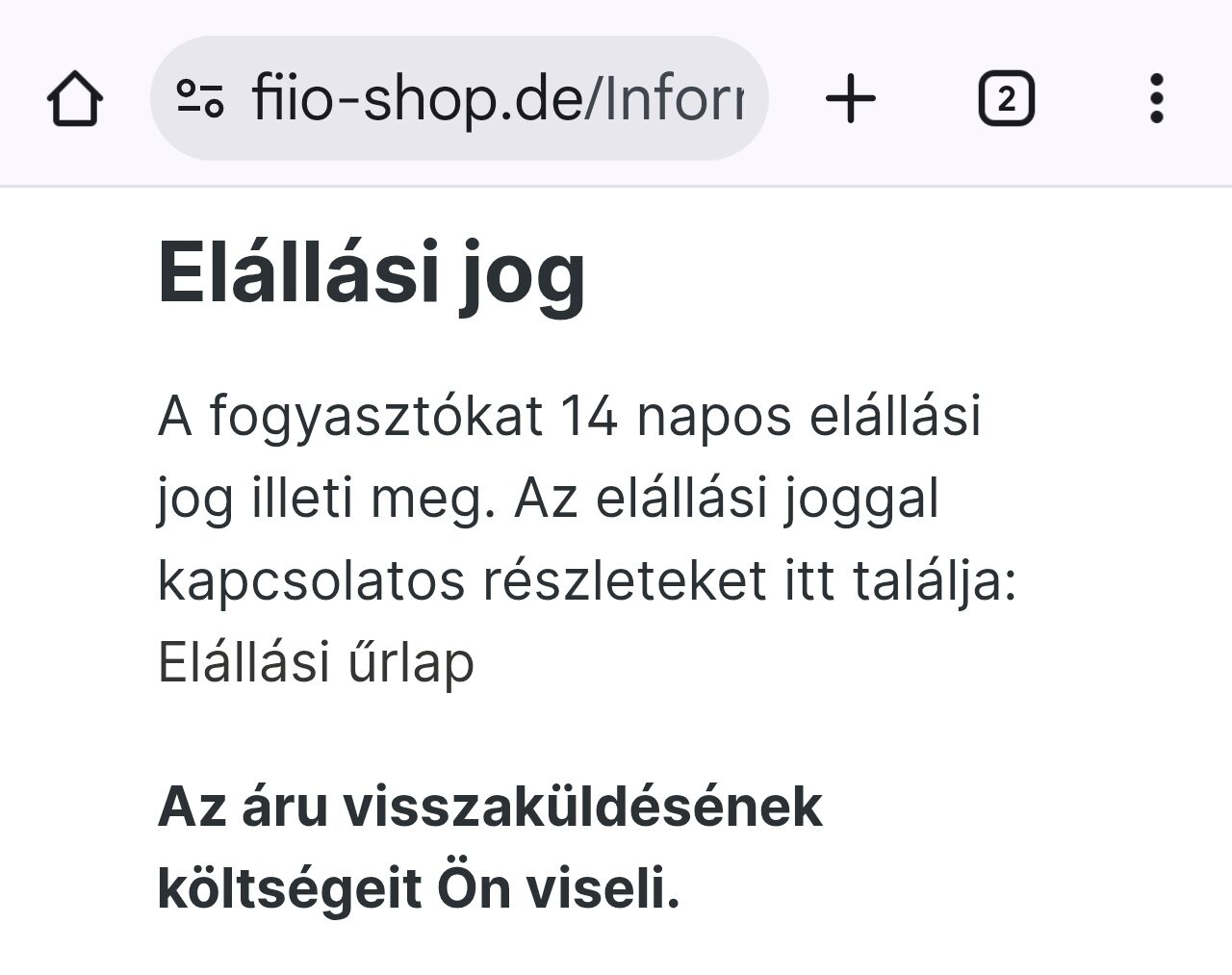1232x975 pixels.
Task: Click the word joggal in paragraph
Action: [860, 499]
